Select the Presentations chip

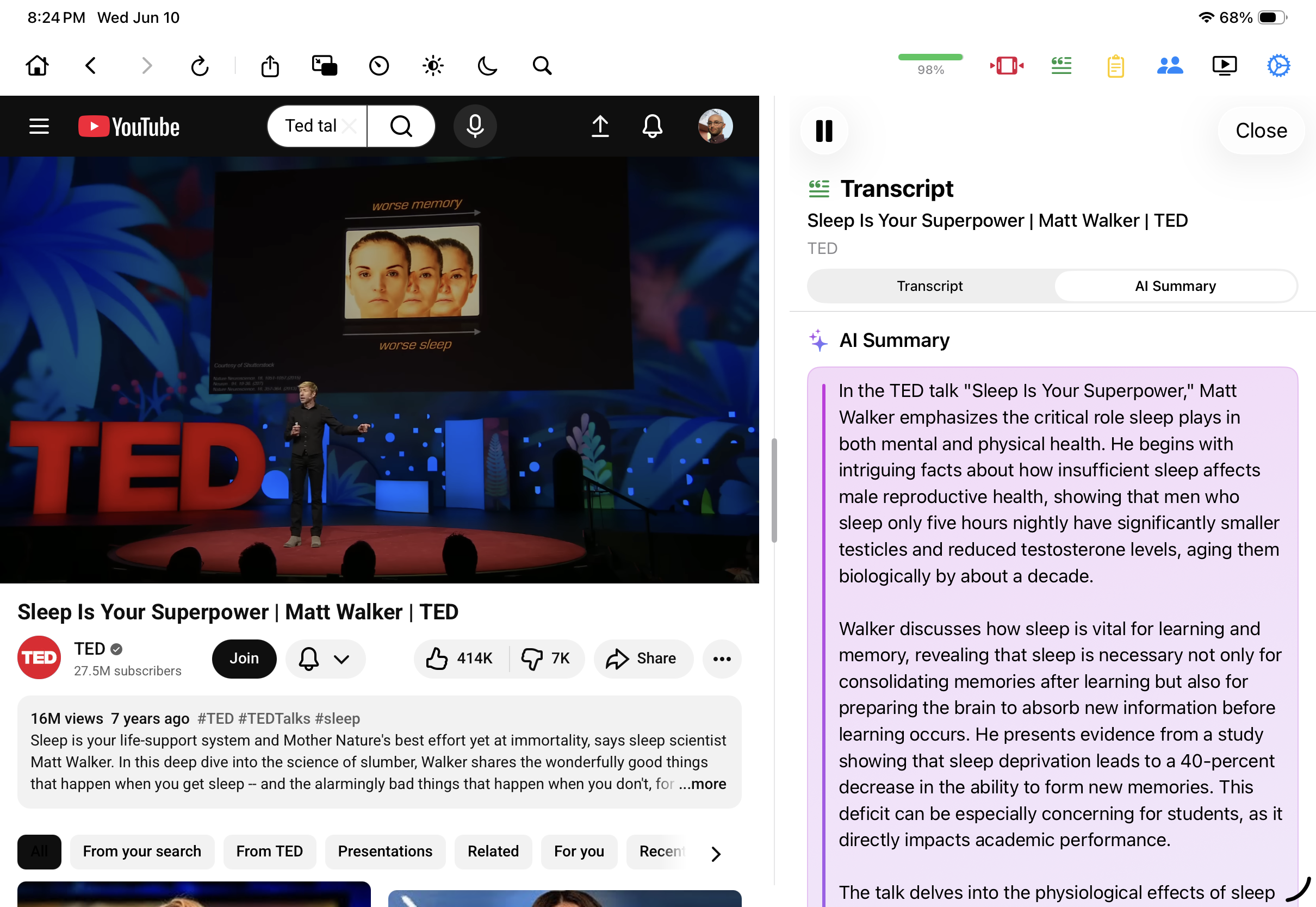pyautogui.click(x=385, y=852)
